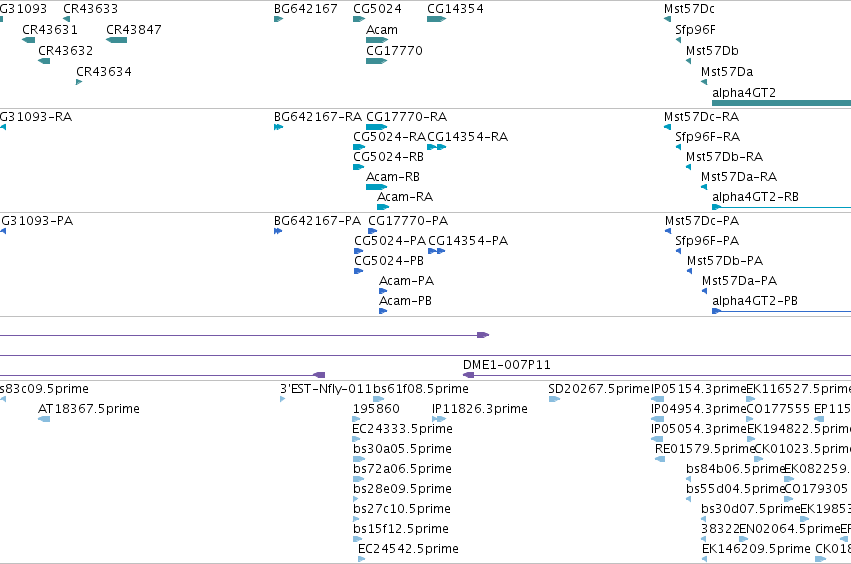Open EST EK146209.5prime

[x=756, y=549]
